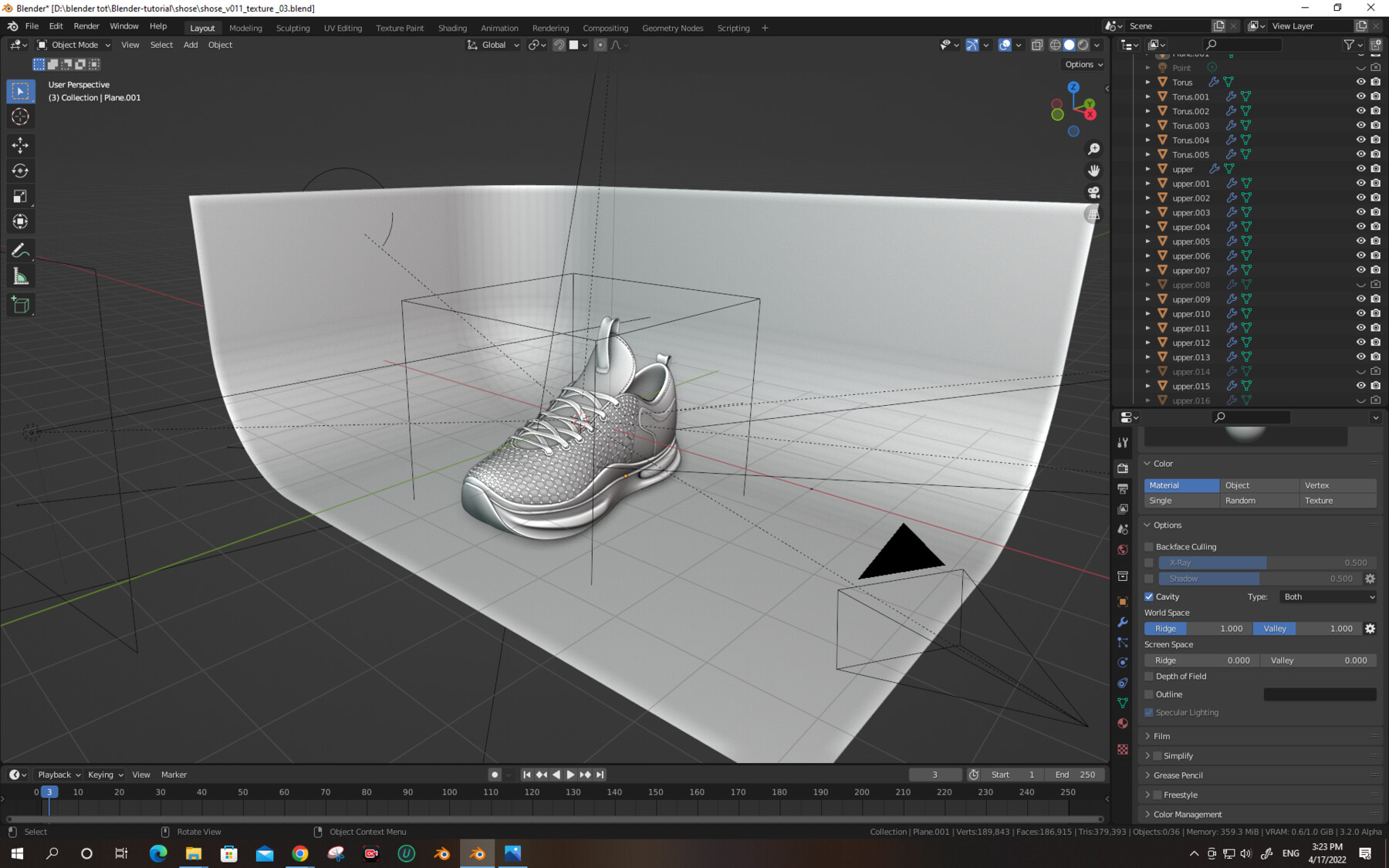
Task: Open the Object Mode dropdown
Action: click(x=73, y=45)
